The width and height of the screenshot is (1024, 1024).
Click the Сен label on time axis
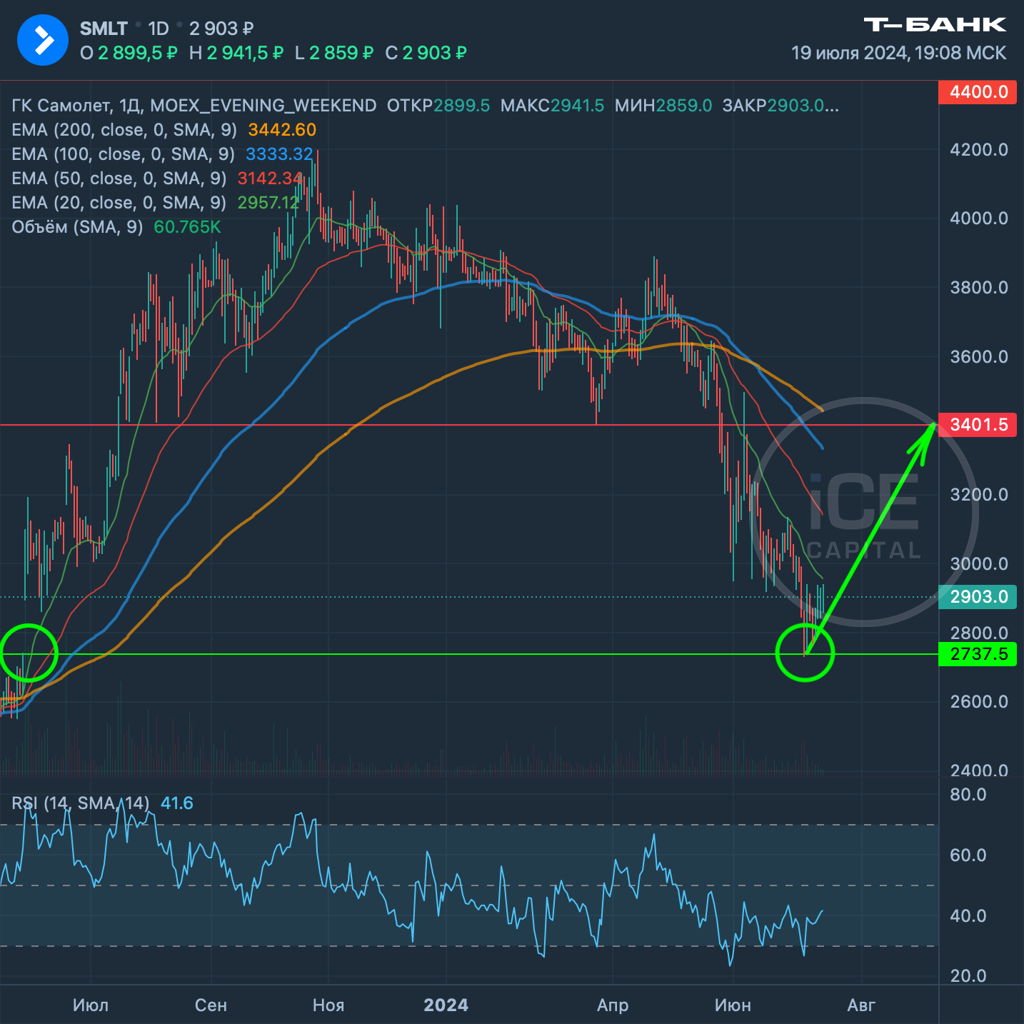(211, 1004)
